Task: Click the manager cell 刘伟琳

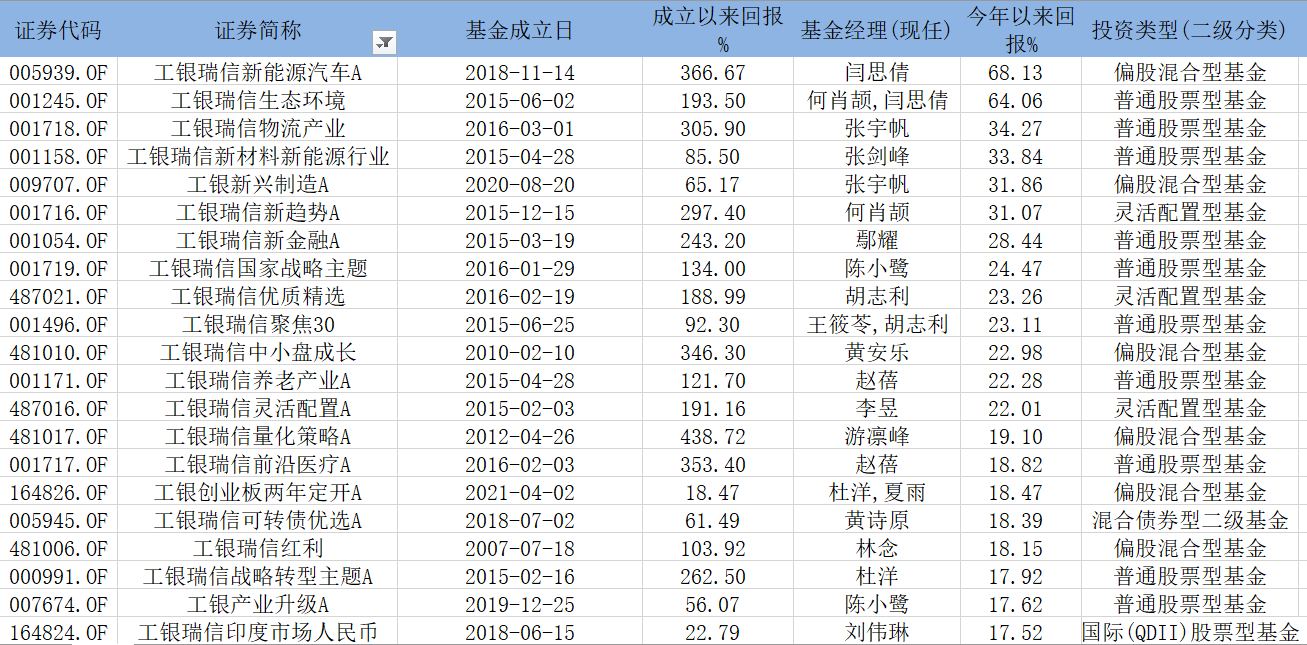Action: click(x=877, y=633)
